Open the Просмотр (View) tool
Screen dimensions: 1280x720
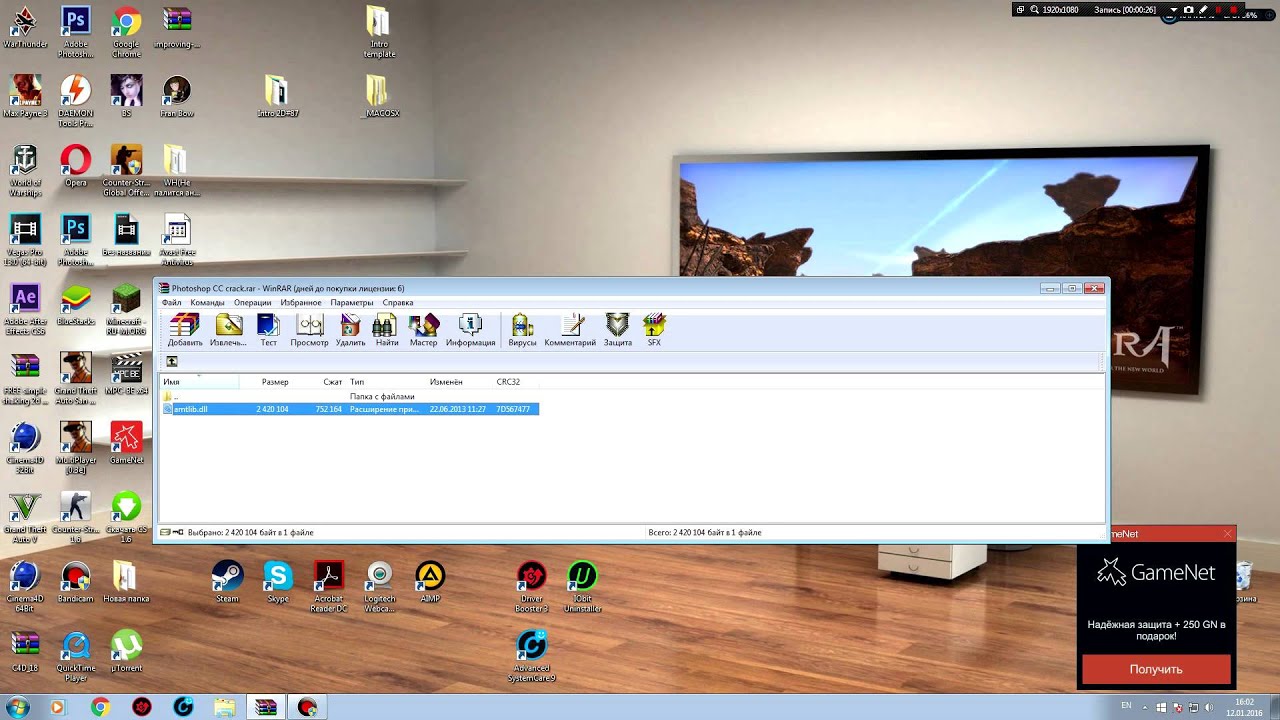click(310, 330)
